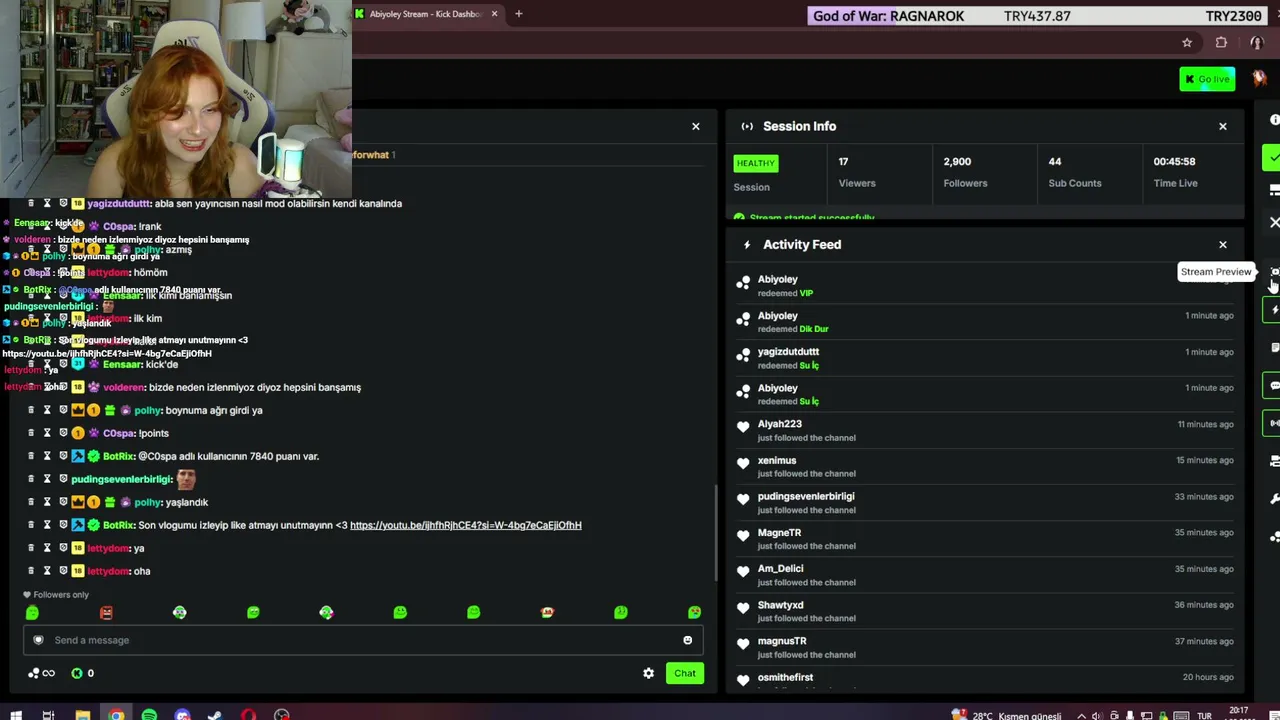Click the HEALTHY session status badge

tap(755, 163)
